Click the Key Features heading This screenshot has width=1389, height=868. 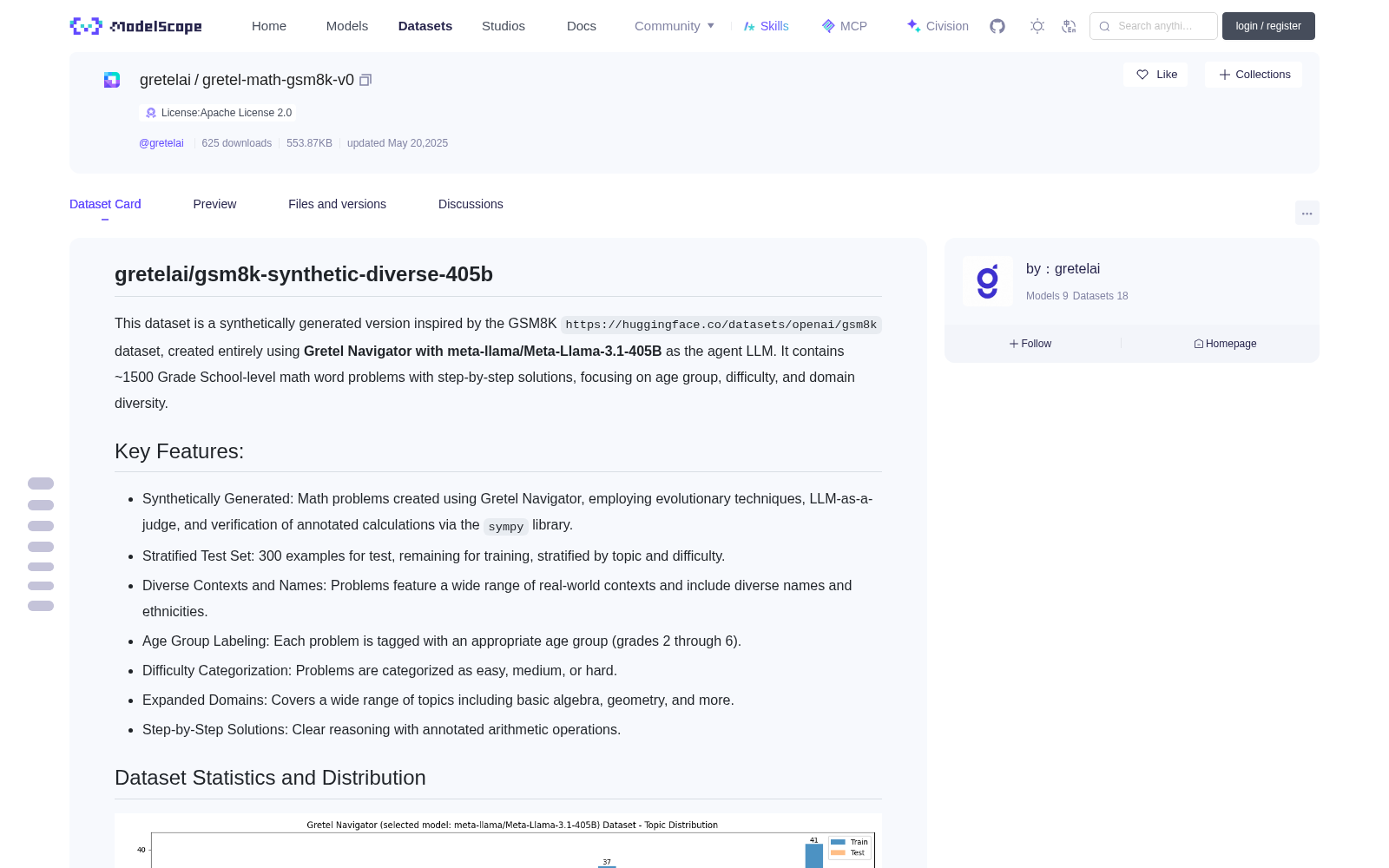179,451
